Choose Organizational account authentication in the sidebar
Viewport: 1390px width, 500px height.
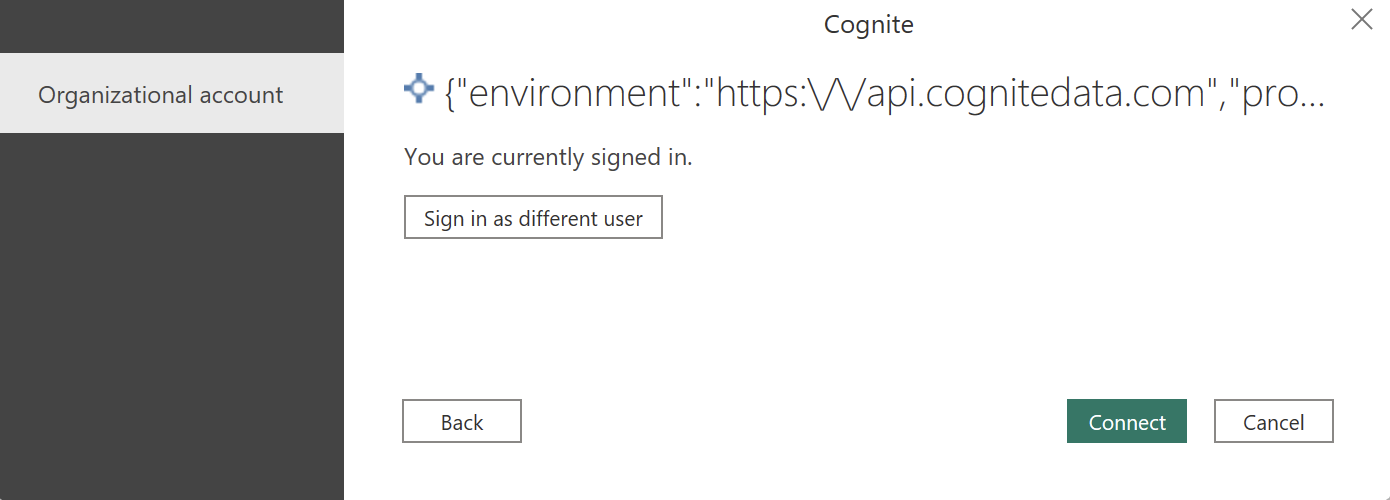161,95
